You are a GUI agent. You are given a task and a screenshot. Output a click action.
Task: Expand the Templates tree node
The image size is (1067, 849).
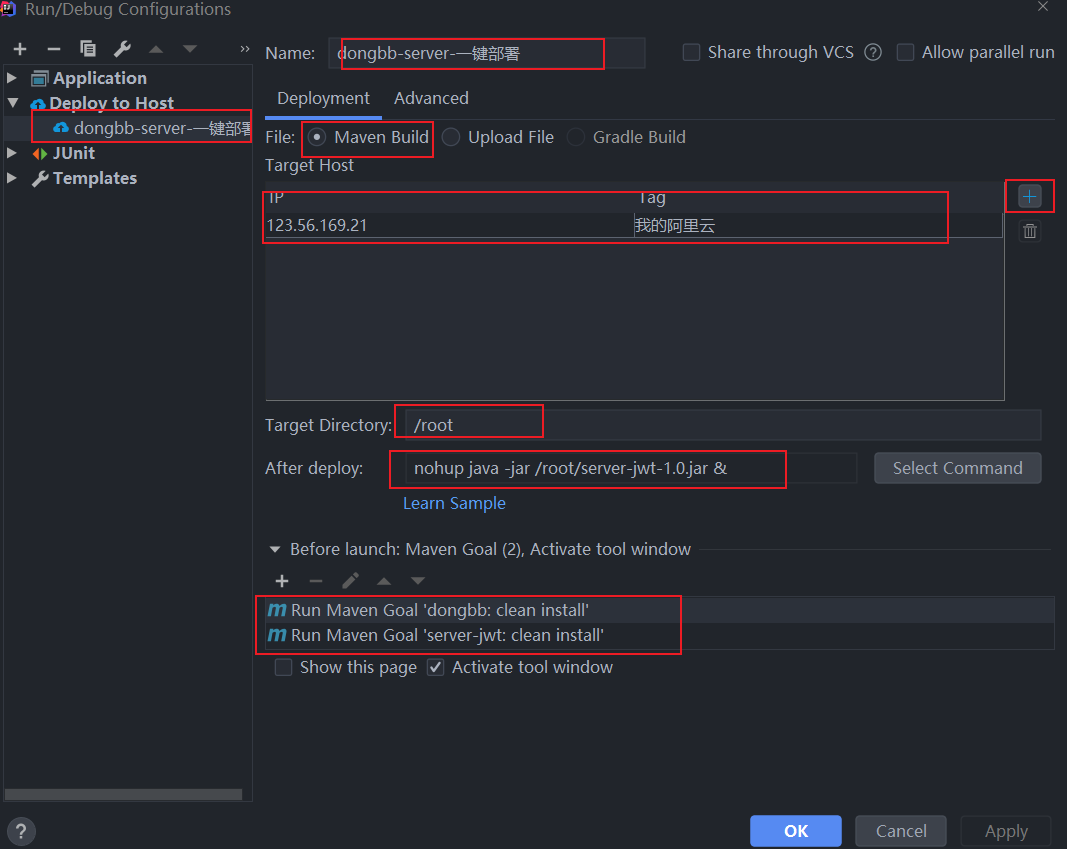[x=12, y=178]
